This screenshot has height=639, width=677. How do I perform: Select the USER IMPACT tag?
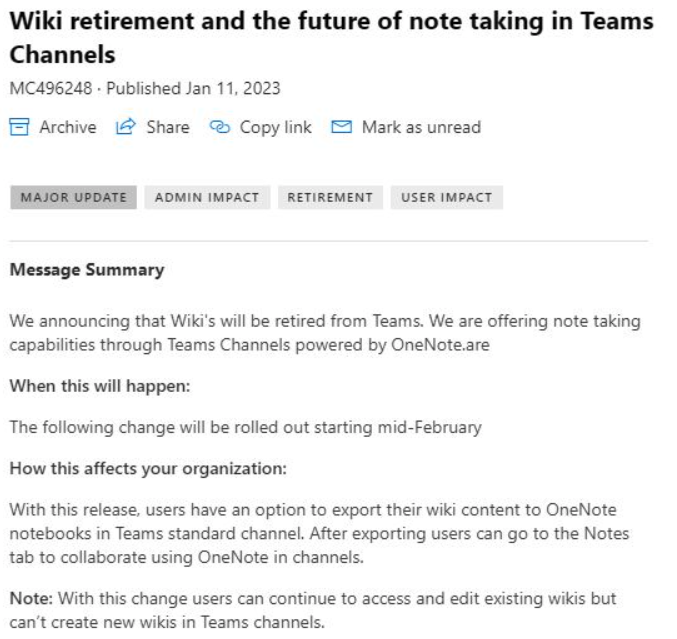pos(446,197)
